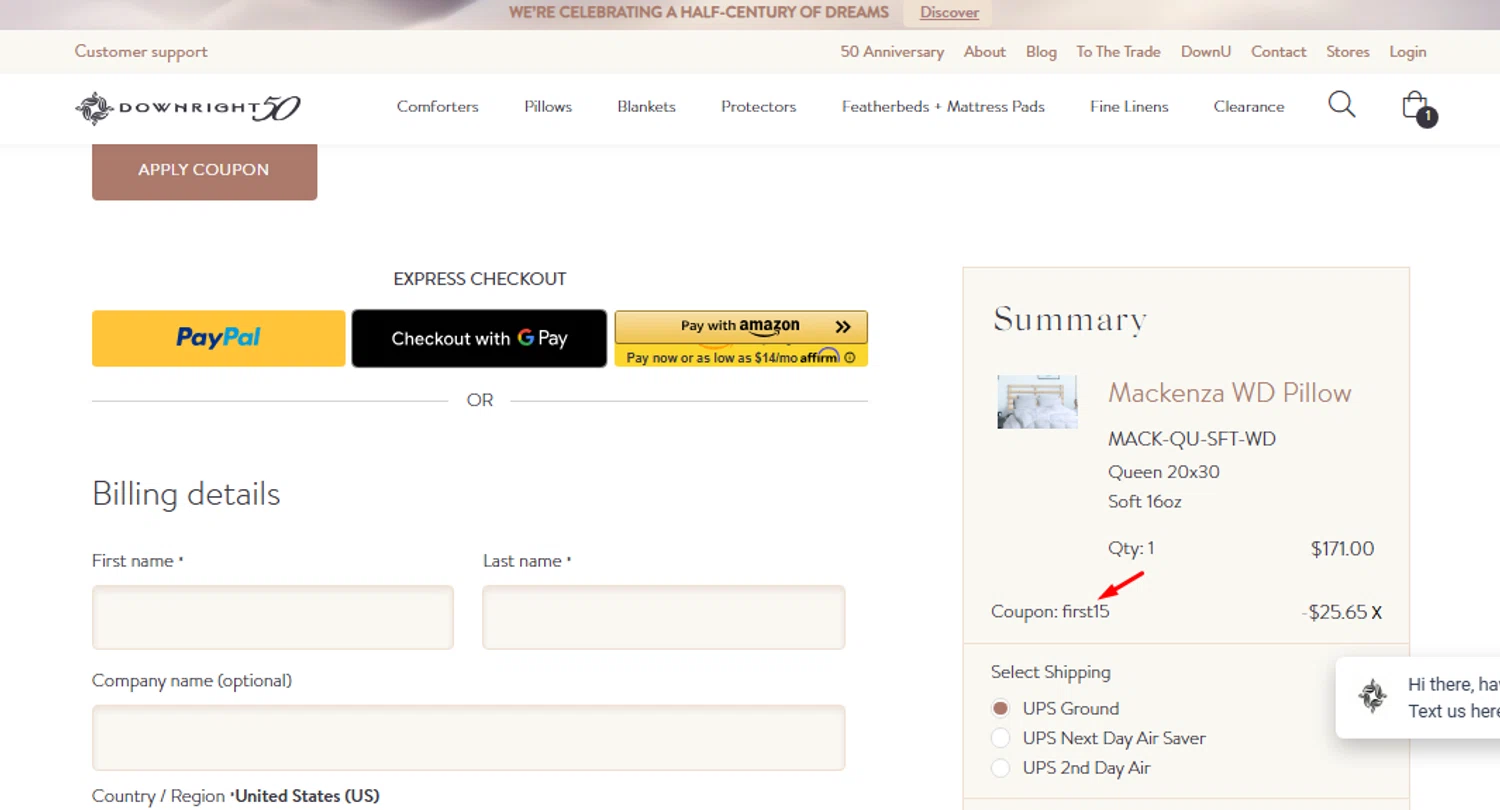Focus the First name field

(x=272, y=617)
